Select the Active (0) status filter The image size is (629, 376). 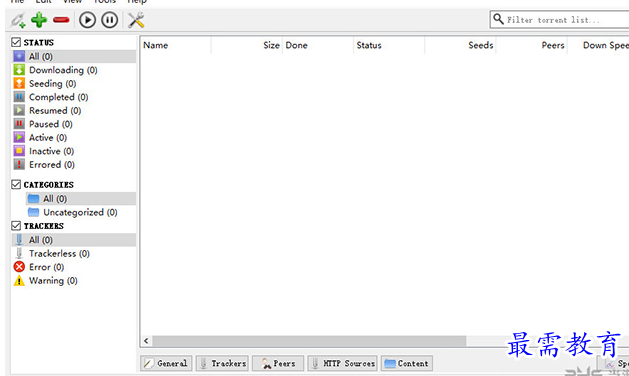(74, 138)
